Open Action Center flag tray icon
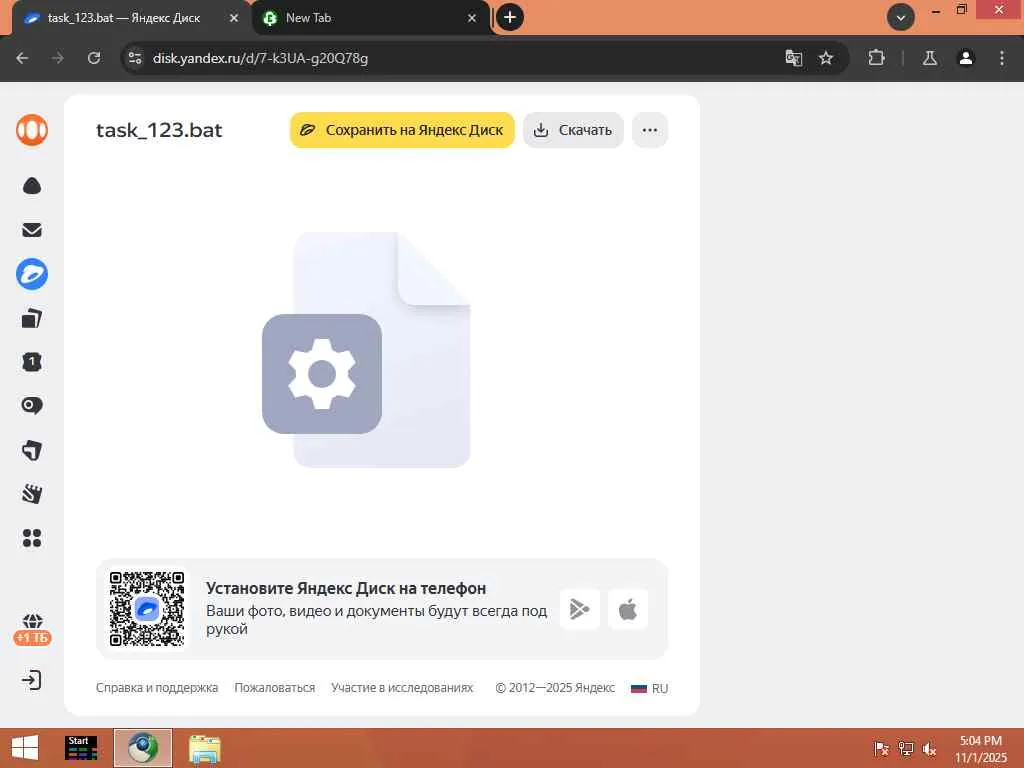 (x=882, y=749)
